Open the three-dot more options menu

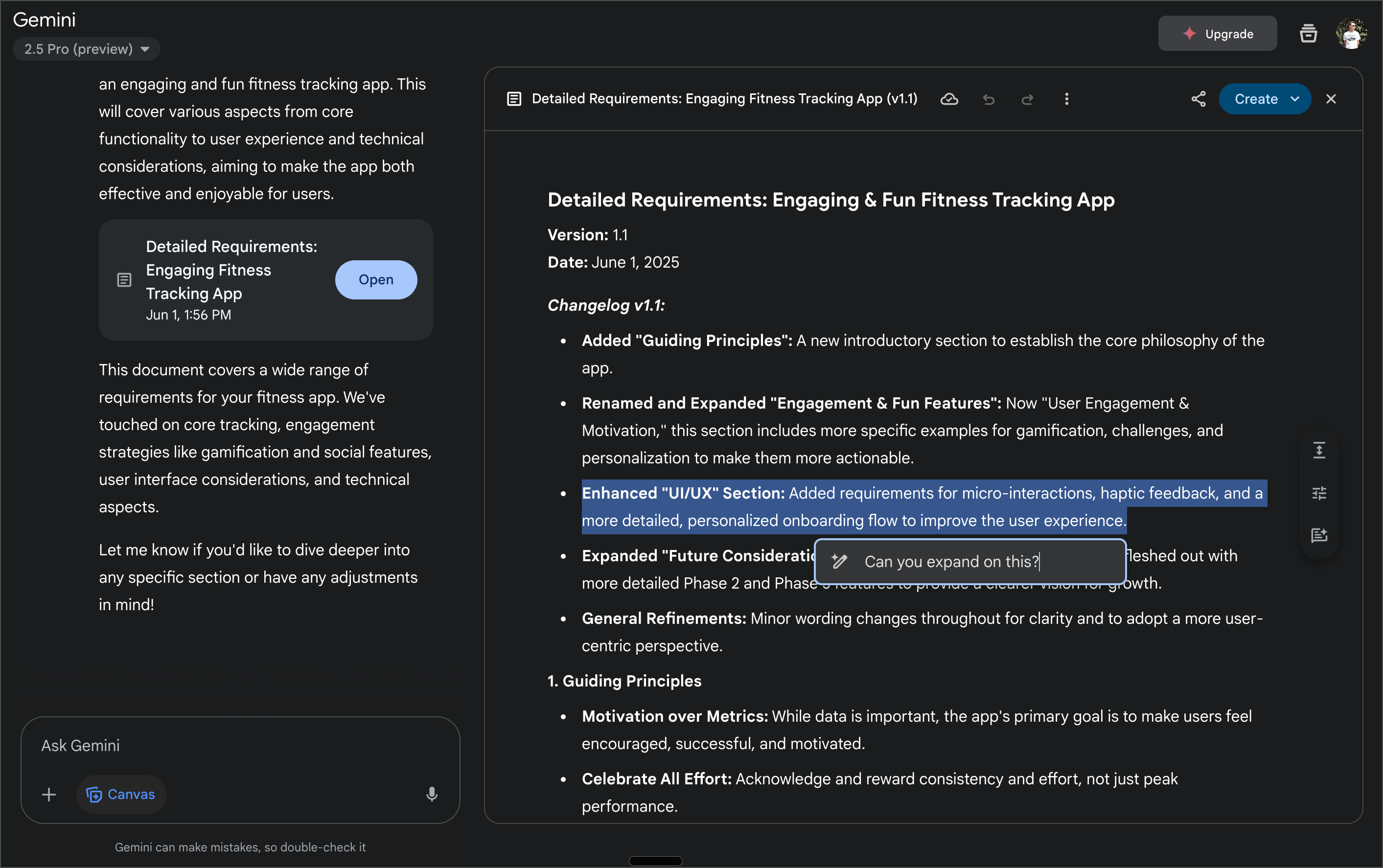[x=1066, y=99]
